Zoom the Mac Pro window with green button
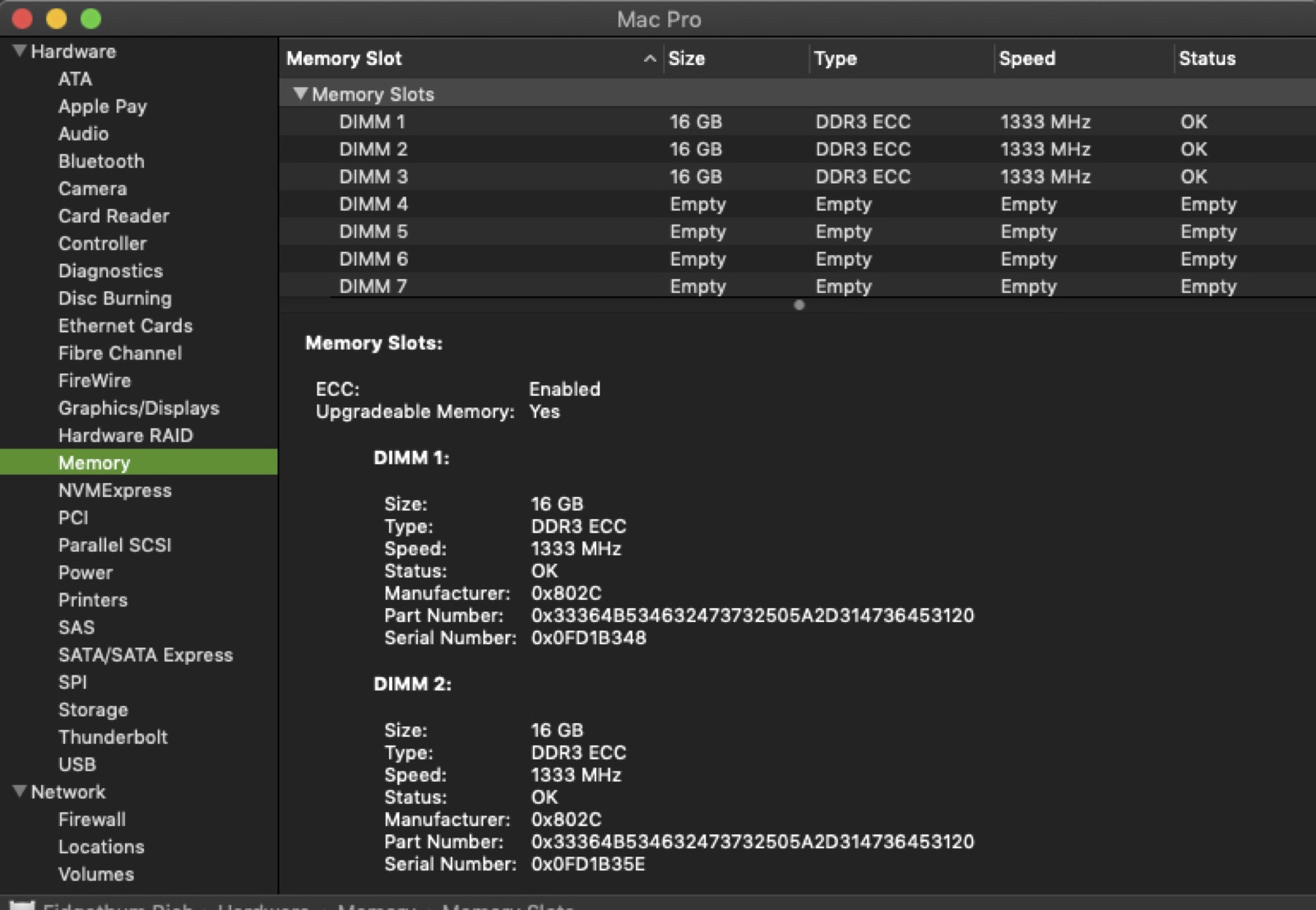The image size is (1316, 910). 91,18
